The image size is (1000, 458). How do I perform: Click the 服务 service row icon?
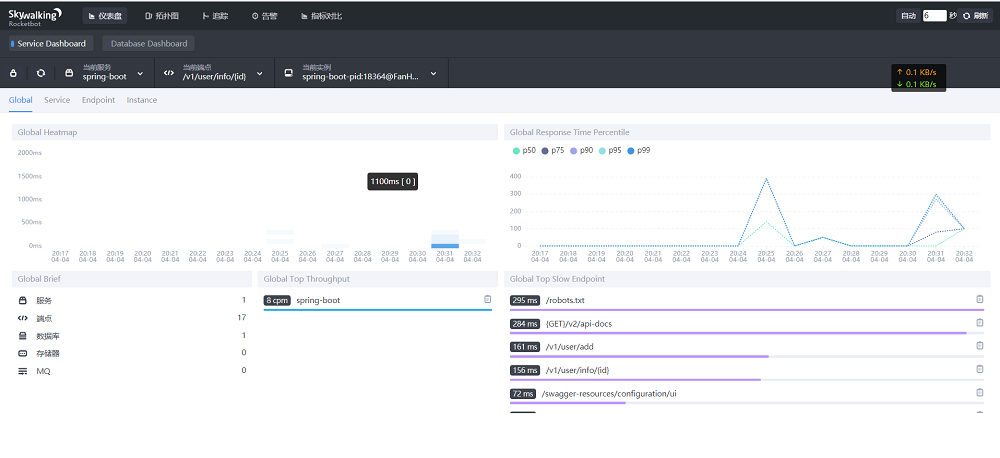(x=22, y=300)
